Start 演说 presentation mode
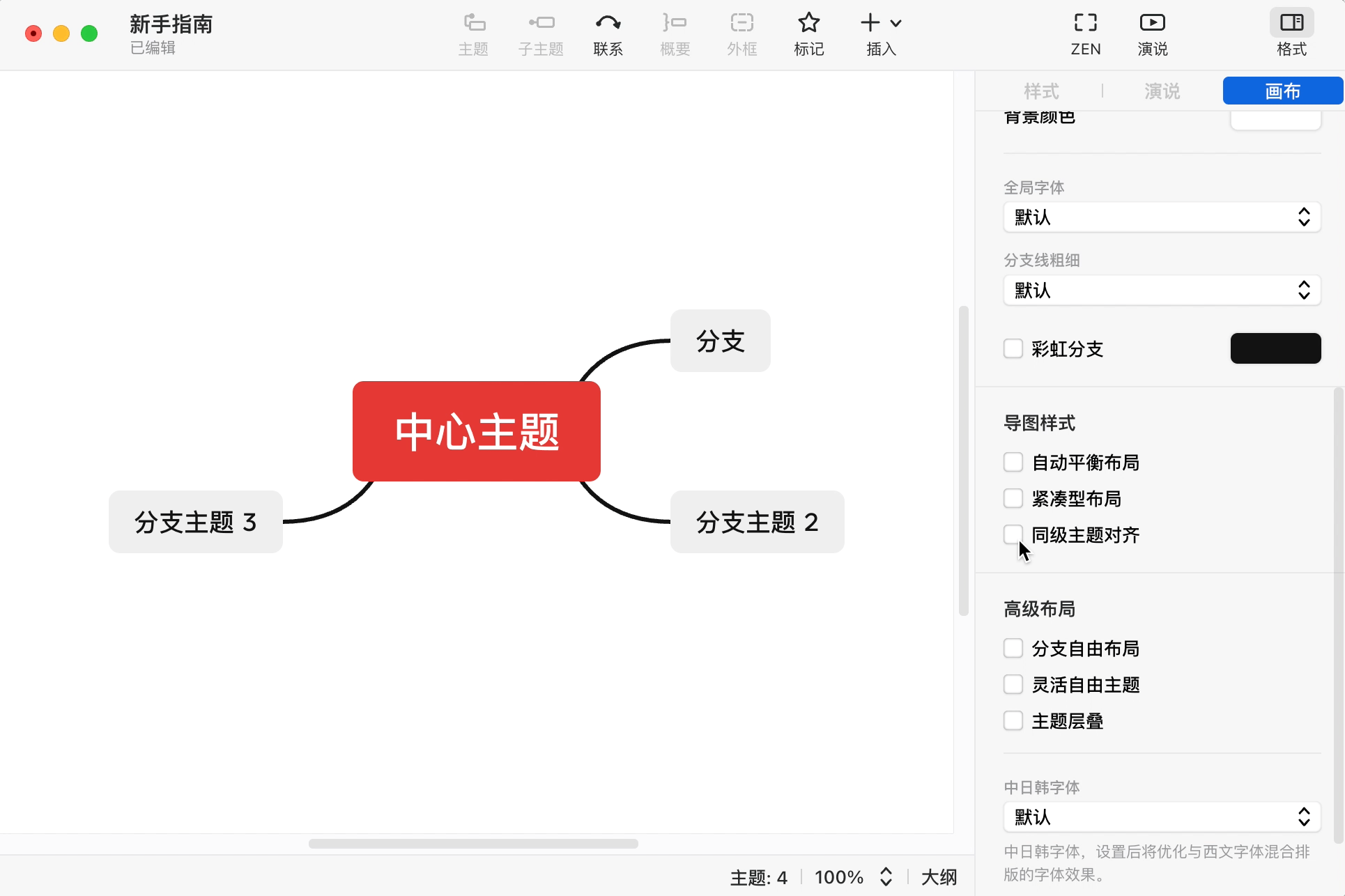 coord(1151,33)
